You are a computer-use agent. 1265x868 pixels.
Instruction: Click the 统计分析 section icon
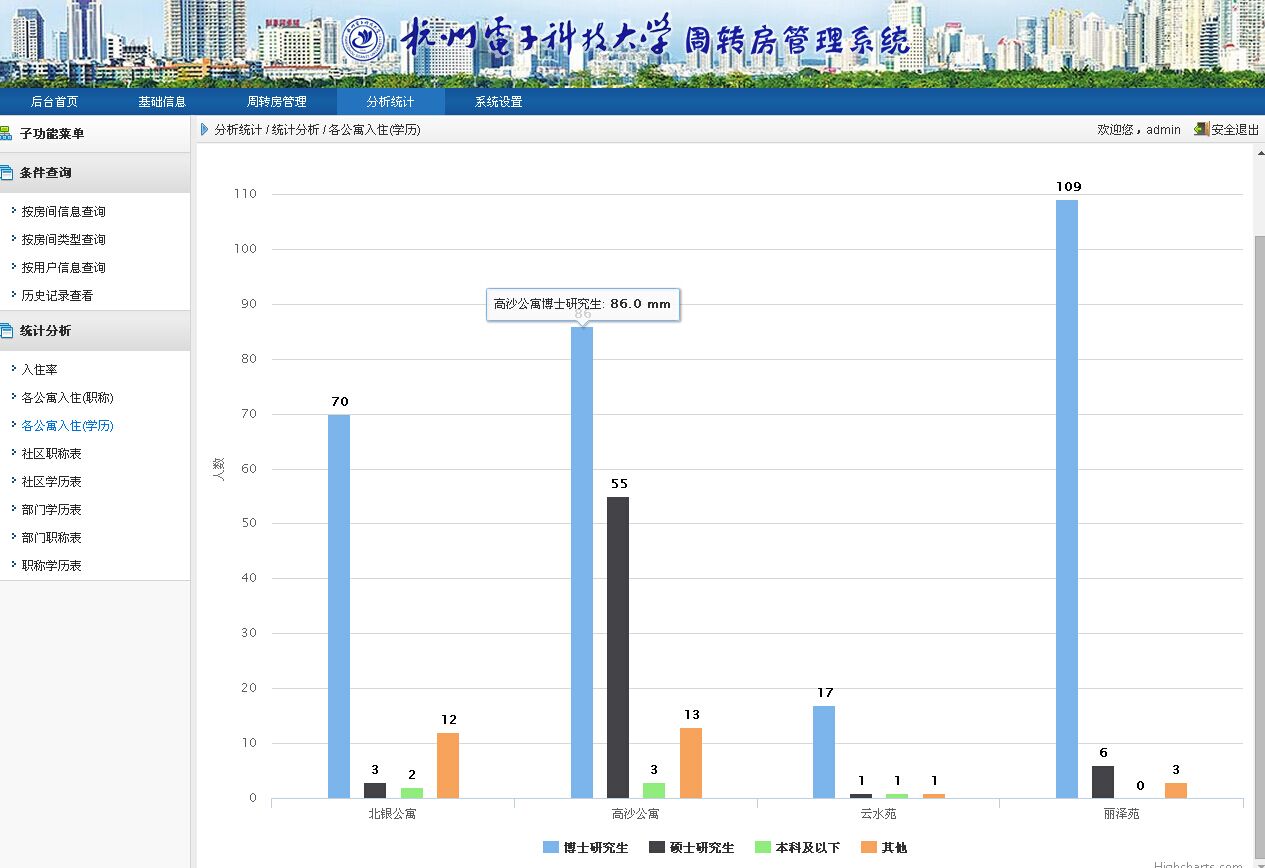[6, 331]
